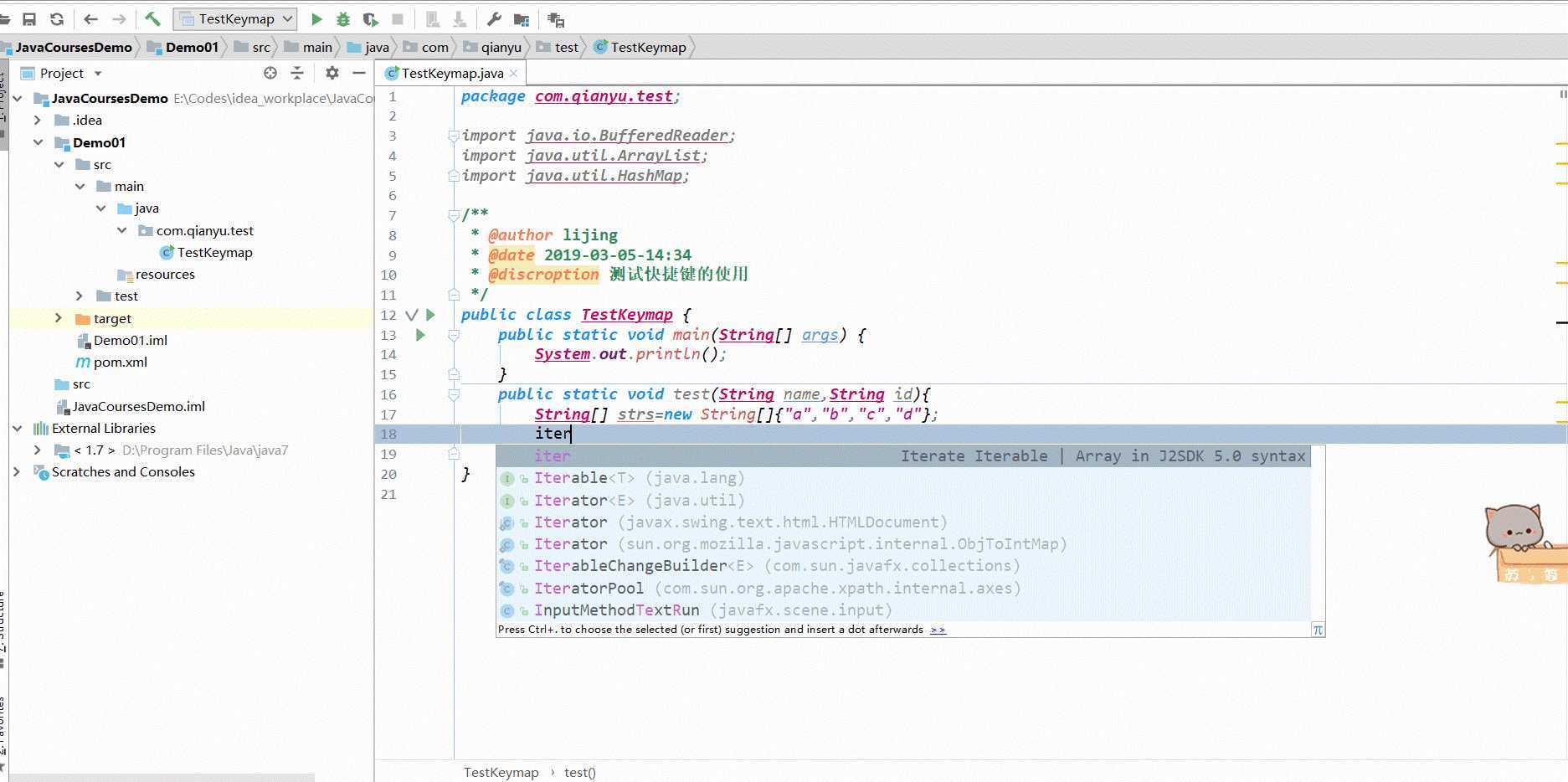Click the run gutter icon on line 13

click(x=420, y=335)
